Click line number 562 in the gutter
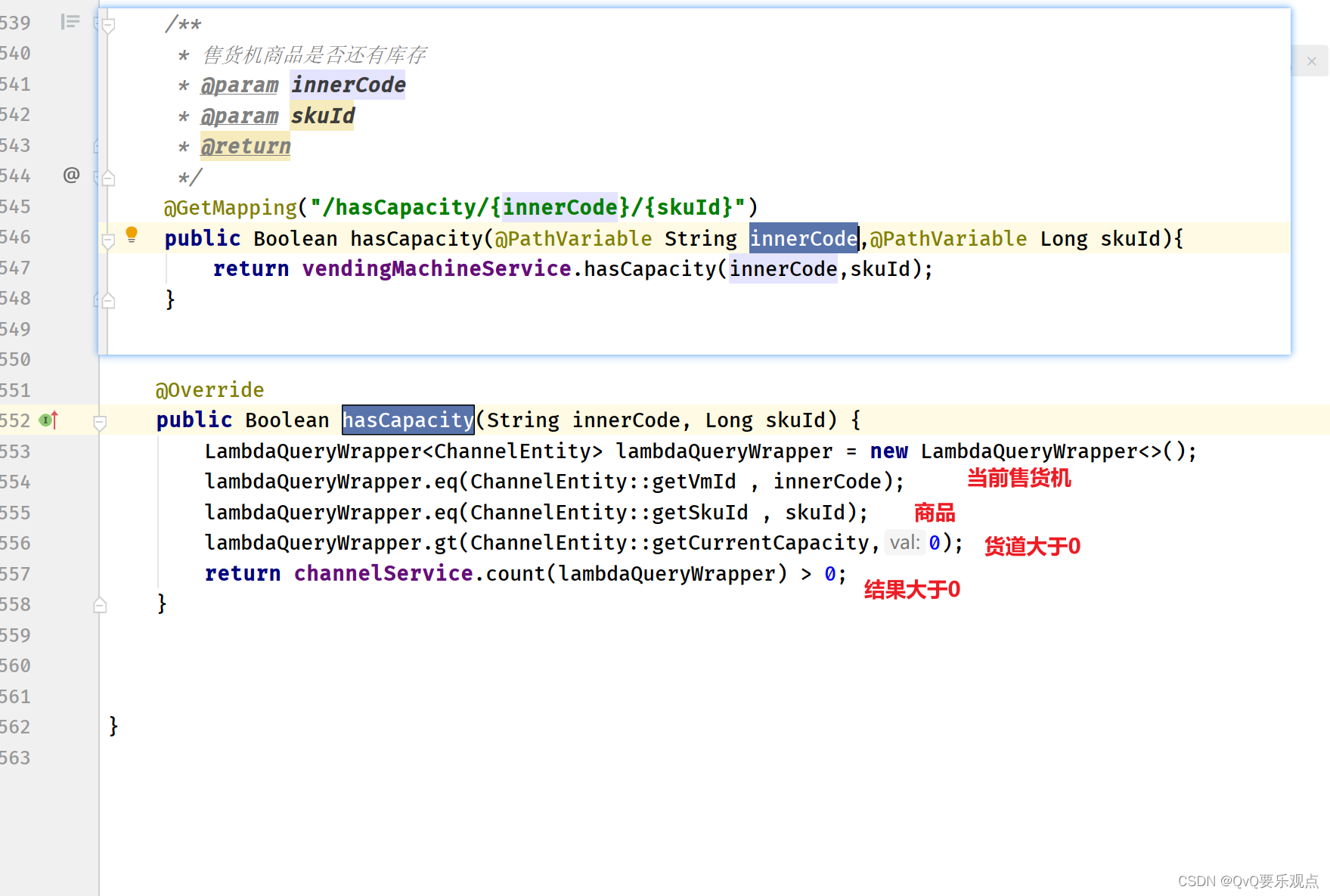The width and height of the screenshot is (1330, 896). tap(15, 727)
